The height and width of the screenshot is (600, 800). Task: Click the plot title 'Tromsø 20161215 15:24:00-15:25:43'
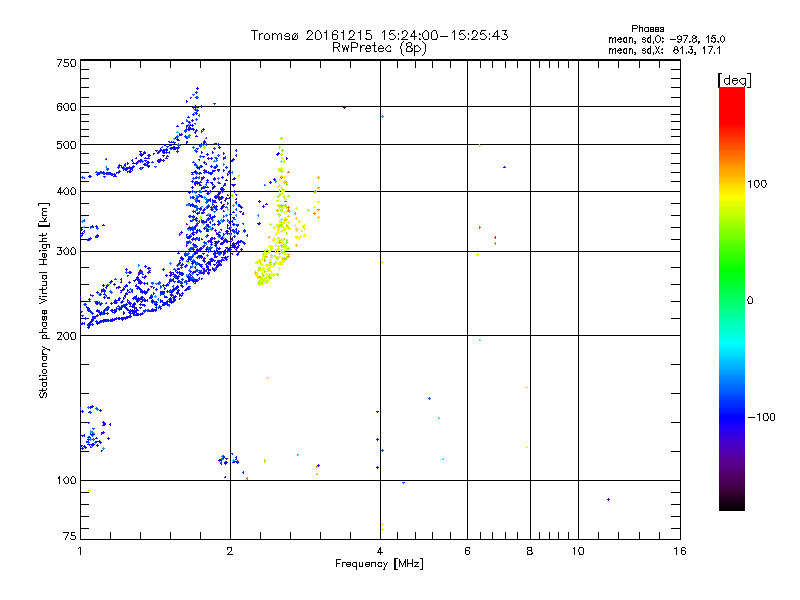[379, 35]
